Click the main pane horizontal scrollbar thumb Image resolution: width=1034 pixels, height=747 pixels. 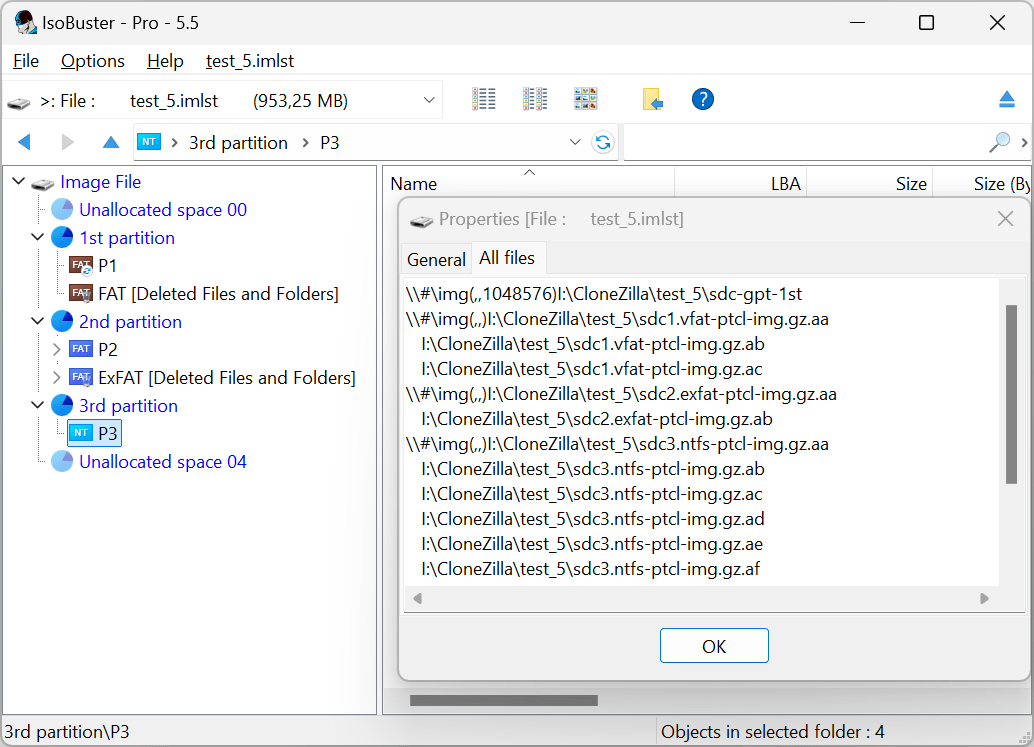[504, 700]
